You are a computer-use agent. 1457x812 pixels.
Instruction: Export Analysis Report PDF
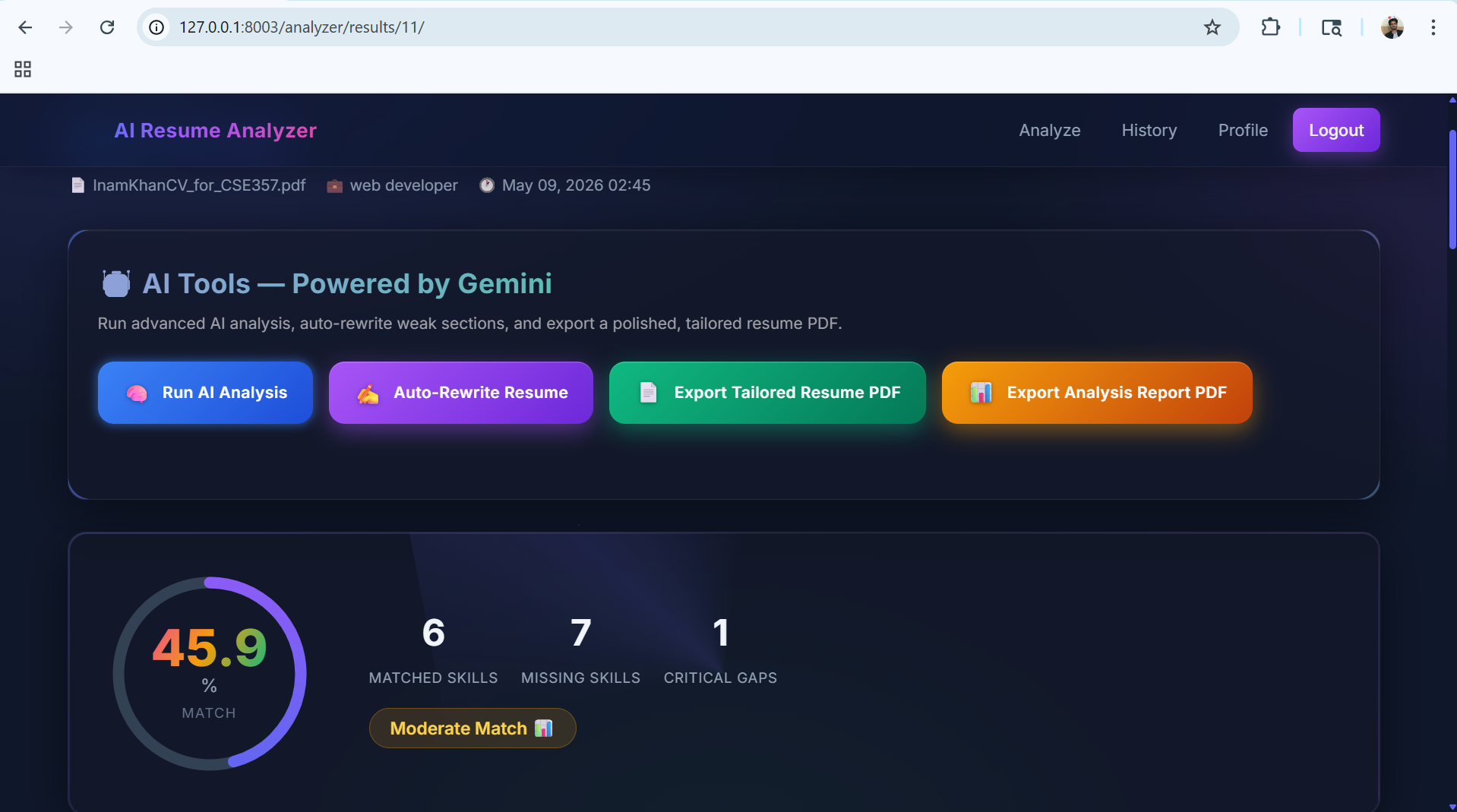pyautogui.click(x=1097, y=393)
